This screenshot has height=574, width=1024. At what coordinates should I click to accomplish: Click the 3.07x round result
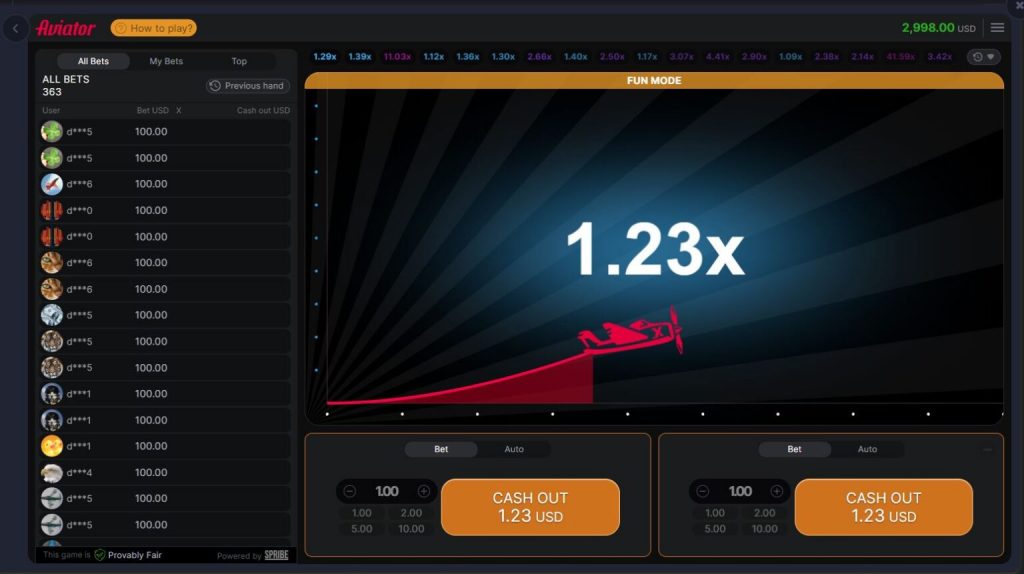click(x=682, y=57)
